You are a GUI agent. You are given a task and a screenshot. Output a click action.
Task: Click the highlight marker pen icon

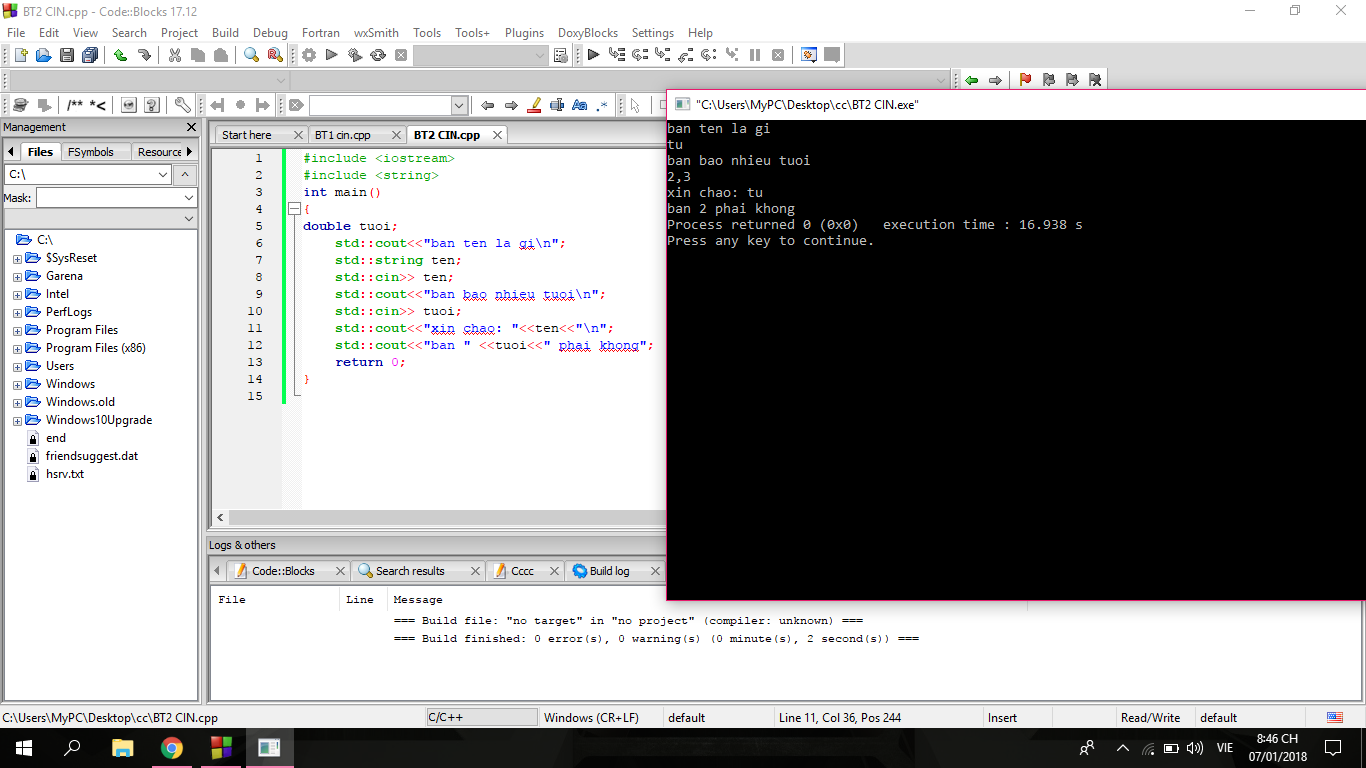coord(534,105)
